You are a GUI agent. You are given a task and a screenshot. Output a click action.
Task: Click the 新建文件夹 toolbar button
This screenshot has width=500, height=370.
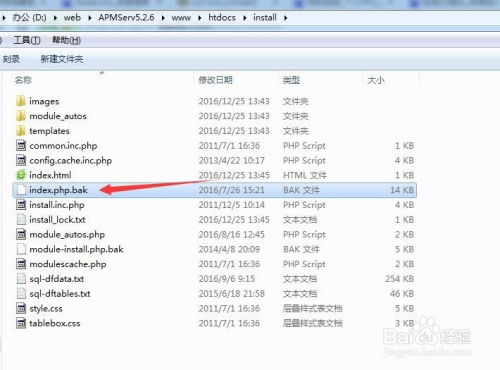click(x=62, y=59)
